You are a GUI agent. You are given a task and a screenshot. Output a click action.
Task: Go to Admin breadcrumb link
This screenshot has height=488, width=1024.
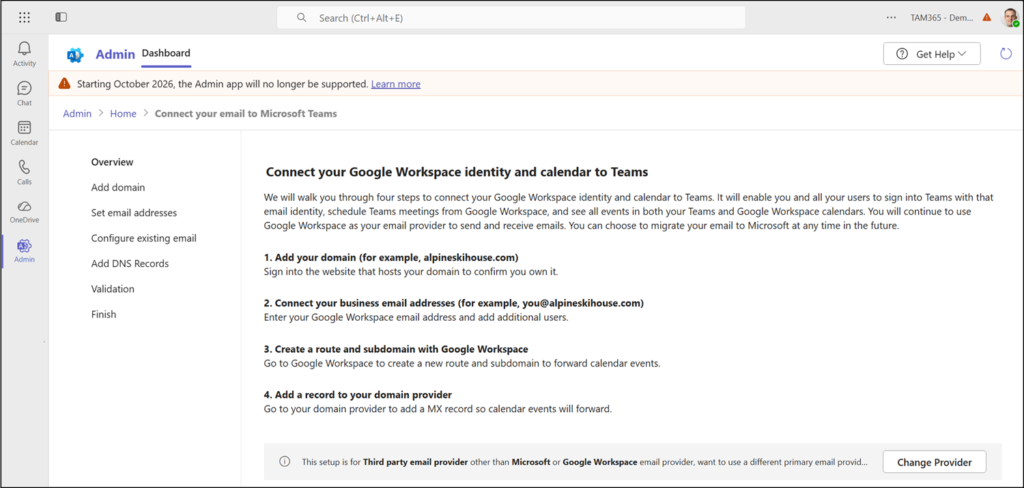tap(77, 114)
